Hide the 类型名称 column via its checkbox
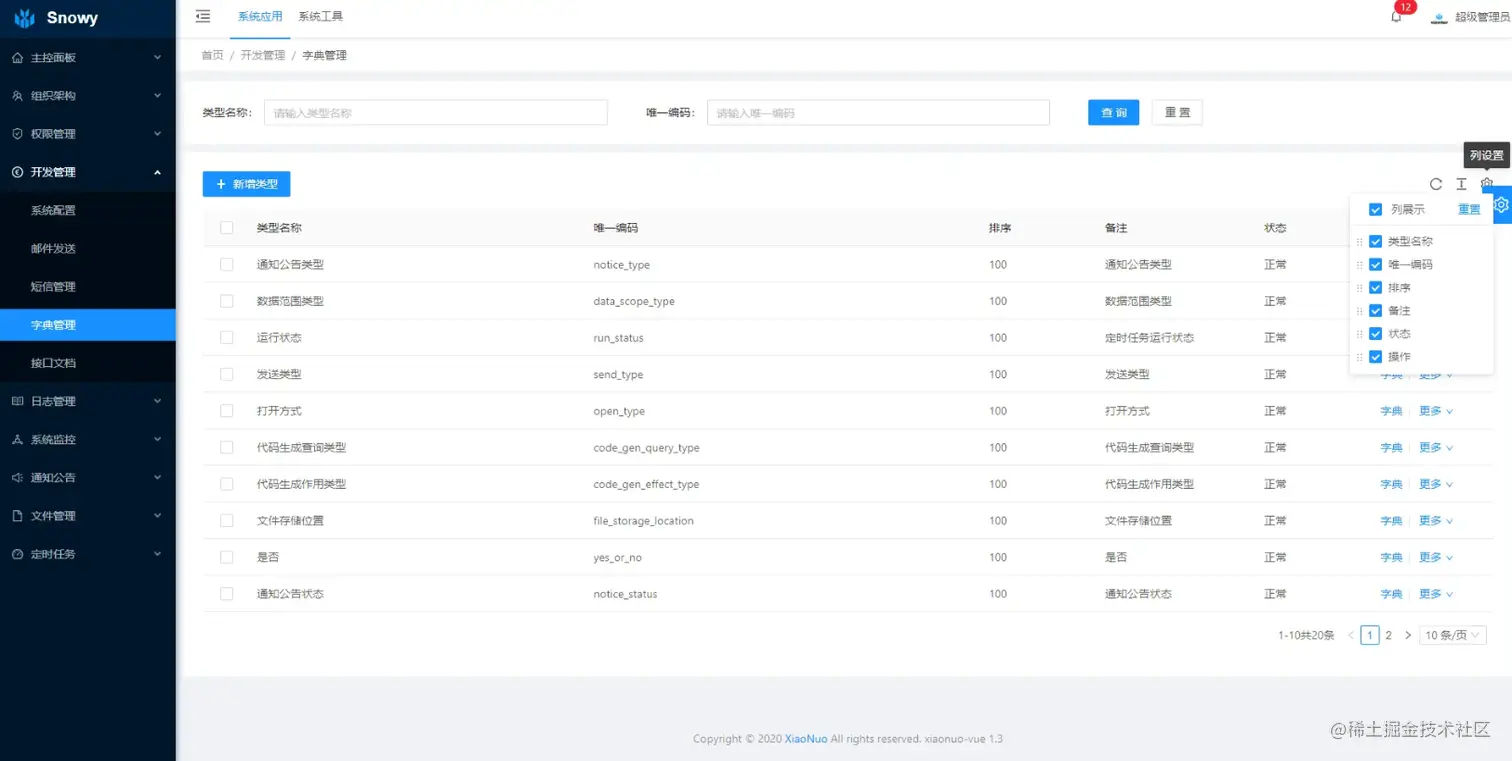 tap(1376, 242)
